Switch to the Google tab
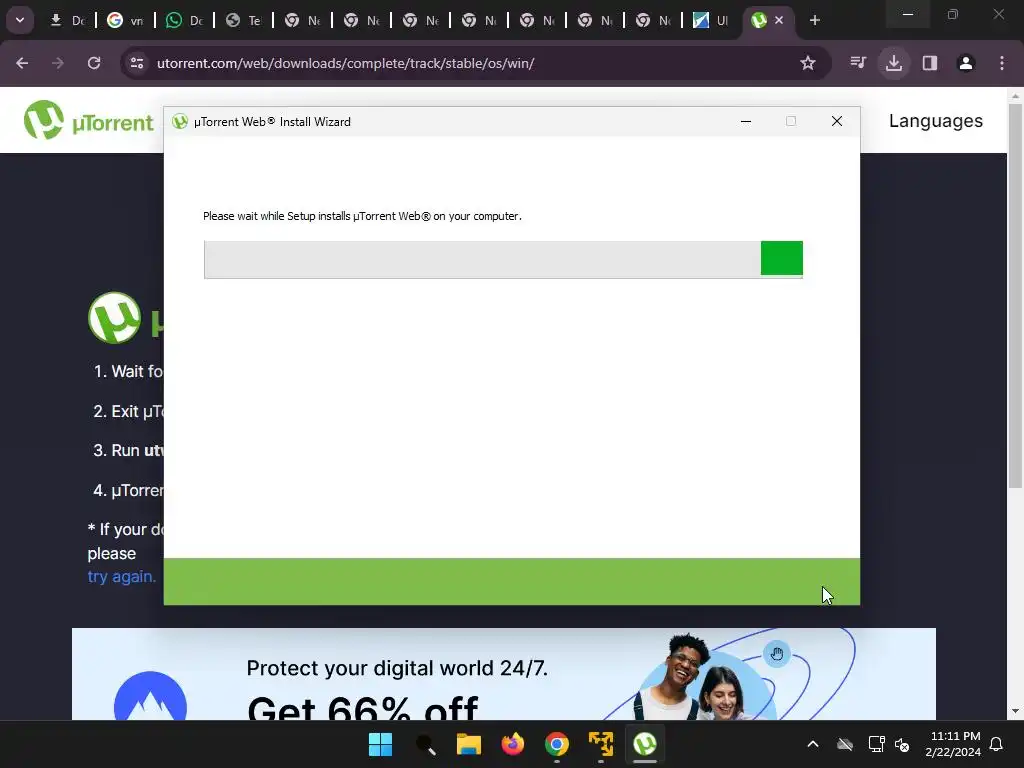 (126, 21)
